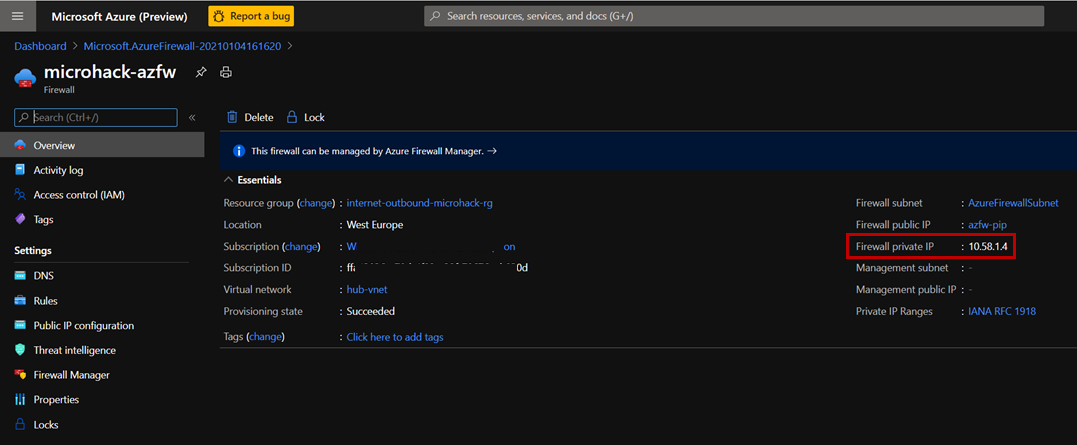This screenshot has height=445, width=1077.
Task: Select the 10.58.1.4 private IP value
Action: pos(987,246)
